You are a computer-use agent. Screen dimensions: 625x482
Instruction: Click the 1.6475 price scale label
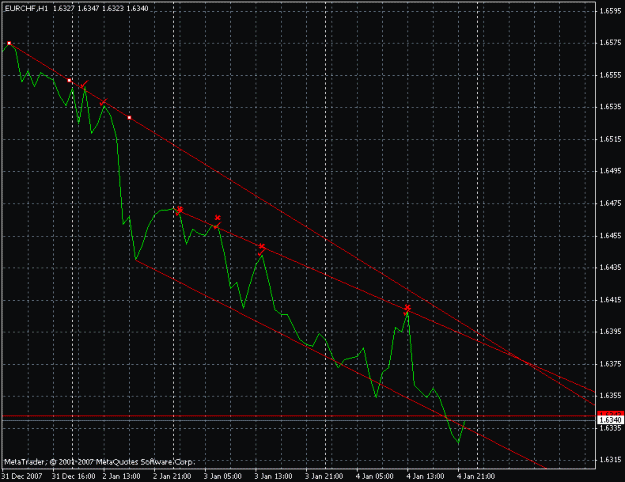610,203
